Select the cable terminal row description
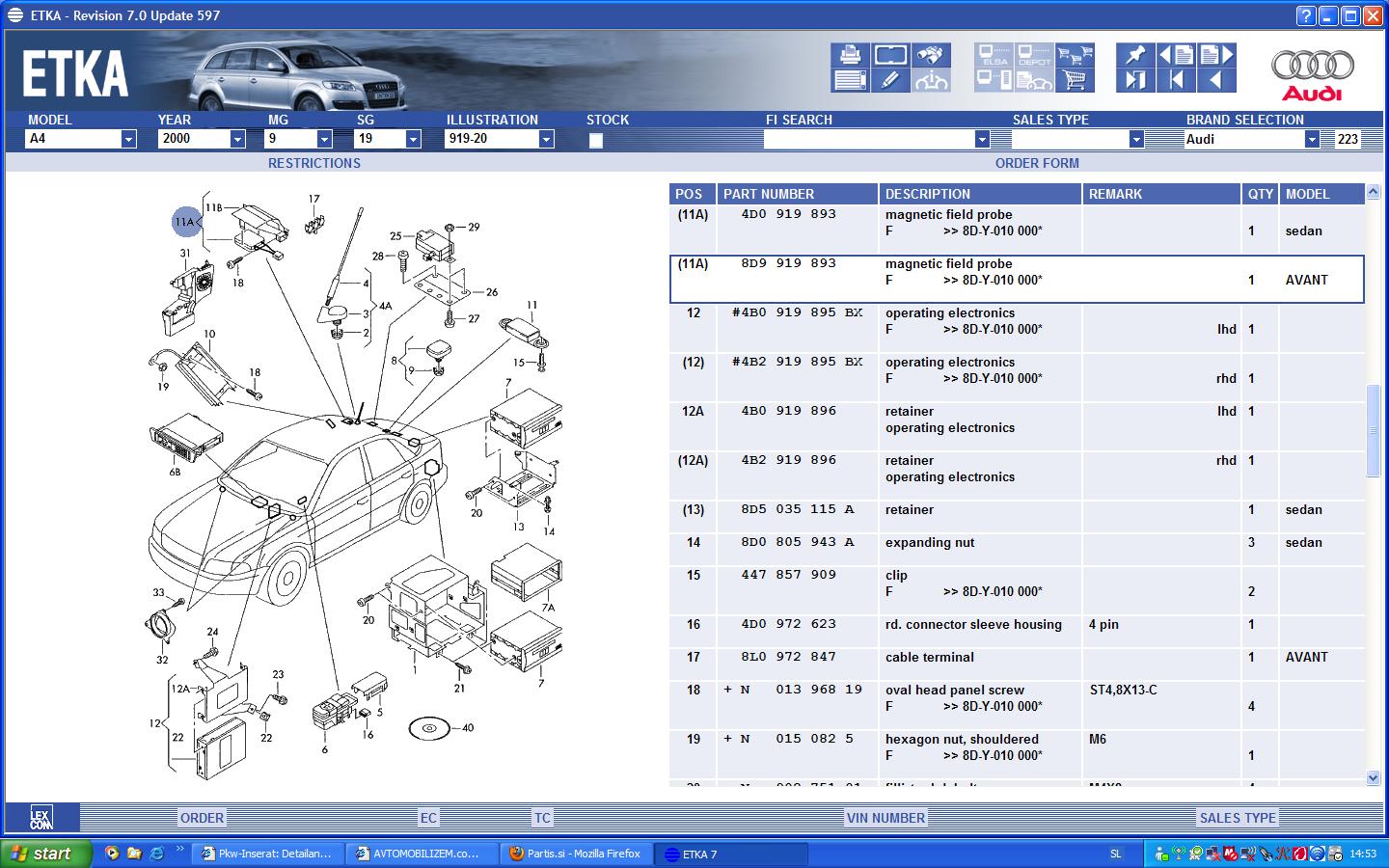This screenshot has height=868, width=1389. 930,657
